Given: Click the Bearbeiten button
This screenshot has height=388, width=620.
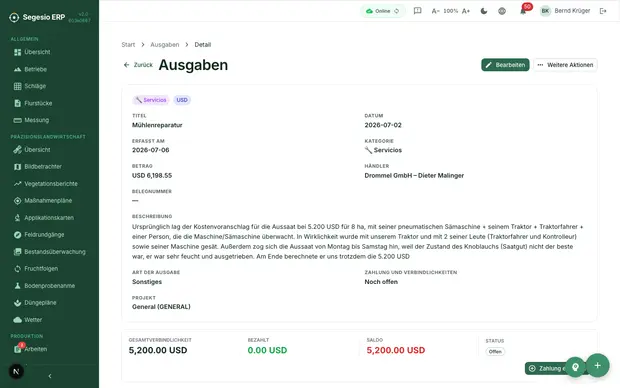Looking at the screenshot, I should [x=505, y=65].
